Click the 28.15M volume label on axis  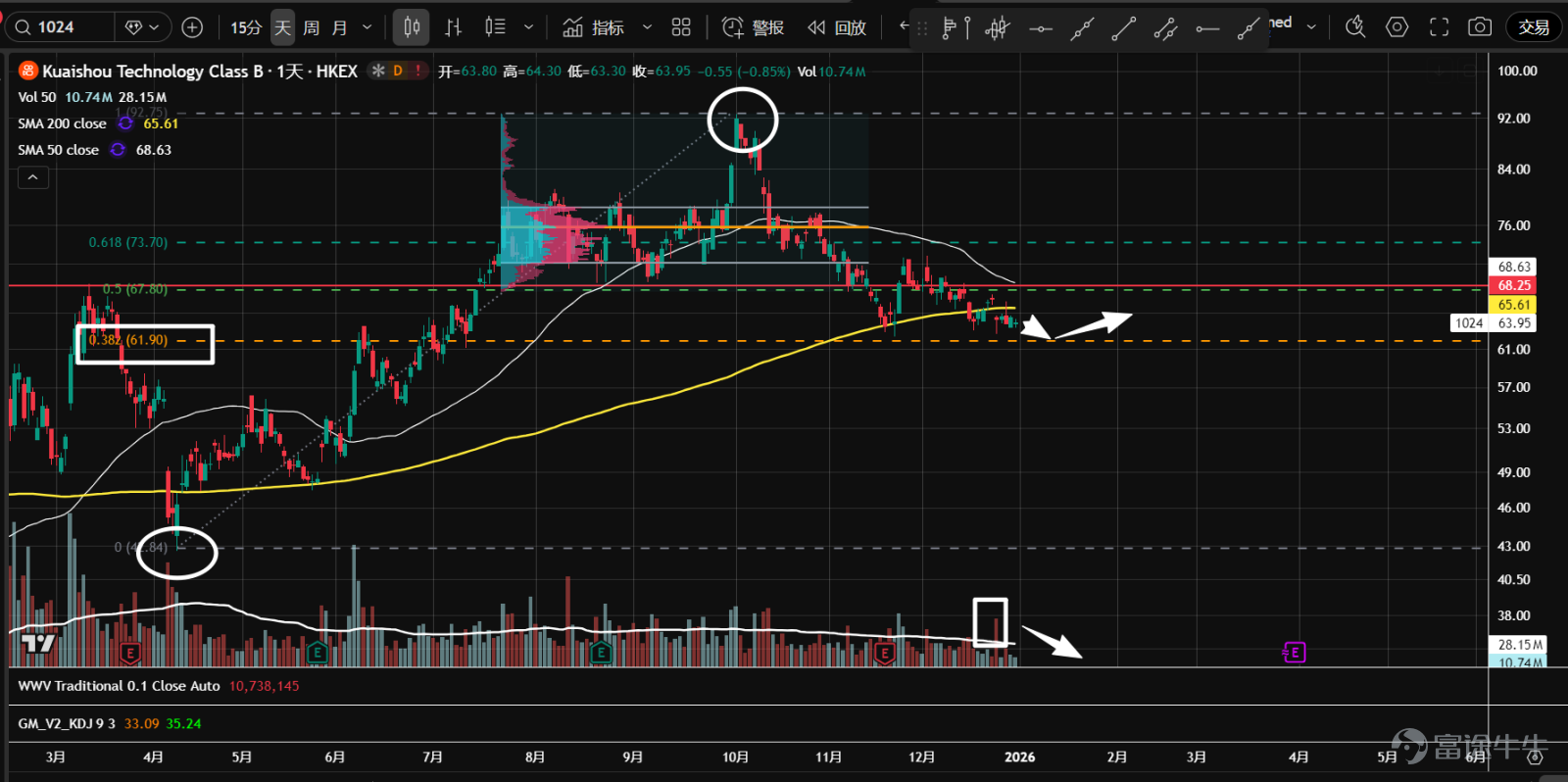coord(1518,644)
